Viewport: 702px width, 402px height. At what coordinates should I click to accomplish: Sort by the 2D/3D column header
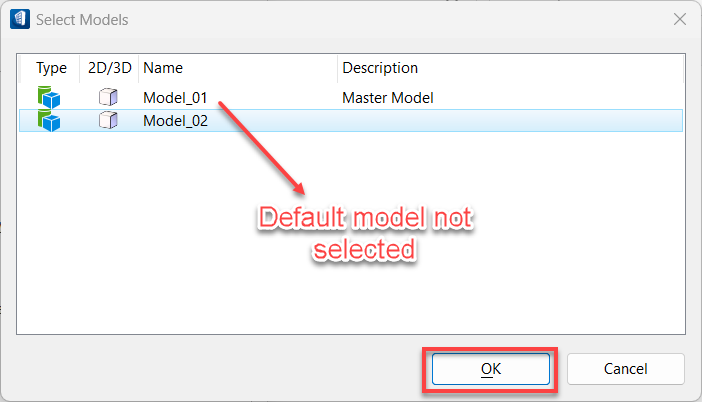[109, 68]
